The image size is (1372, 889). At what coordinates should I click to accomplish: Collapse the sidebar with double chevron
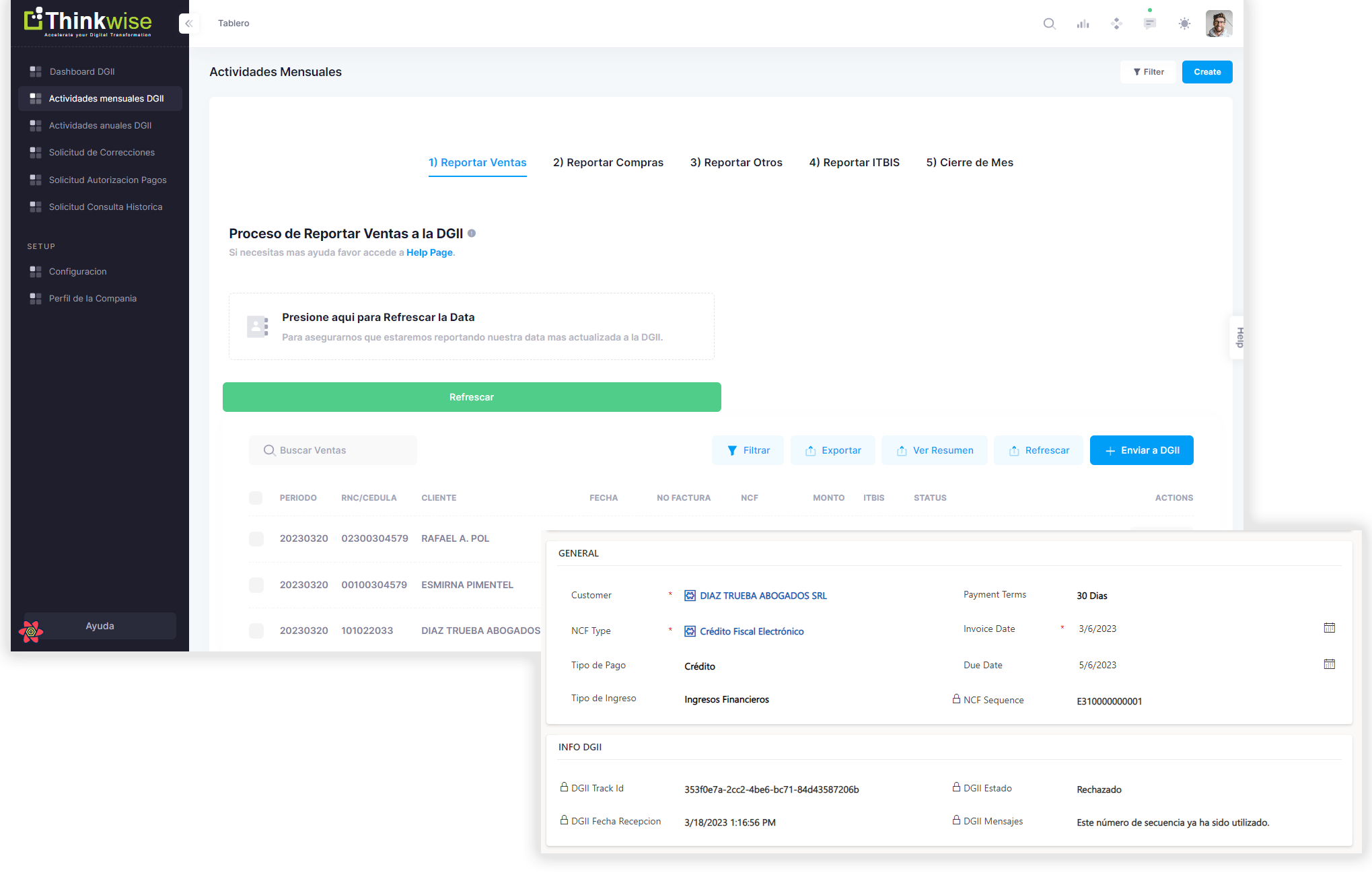click(189, 24)
